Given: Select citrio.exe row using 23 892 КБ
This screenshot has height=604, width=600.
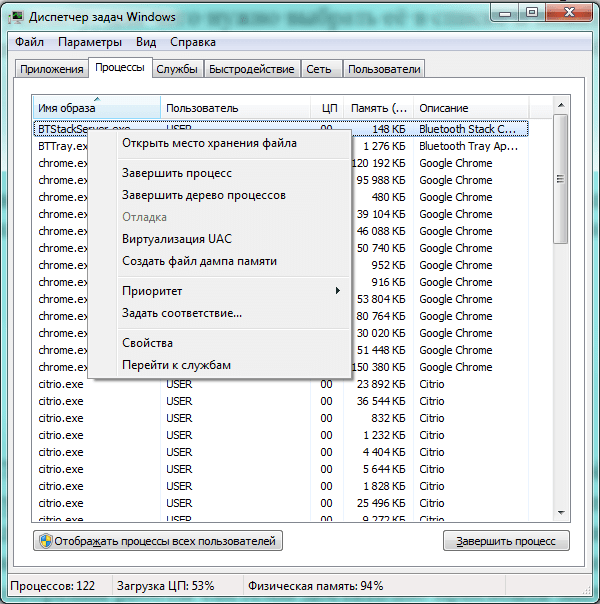Looking at the screenshot, I should pyautogui.click(x=281, y=384).
